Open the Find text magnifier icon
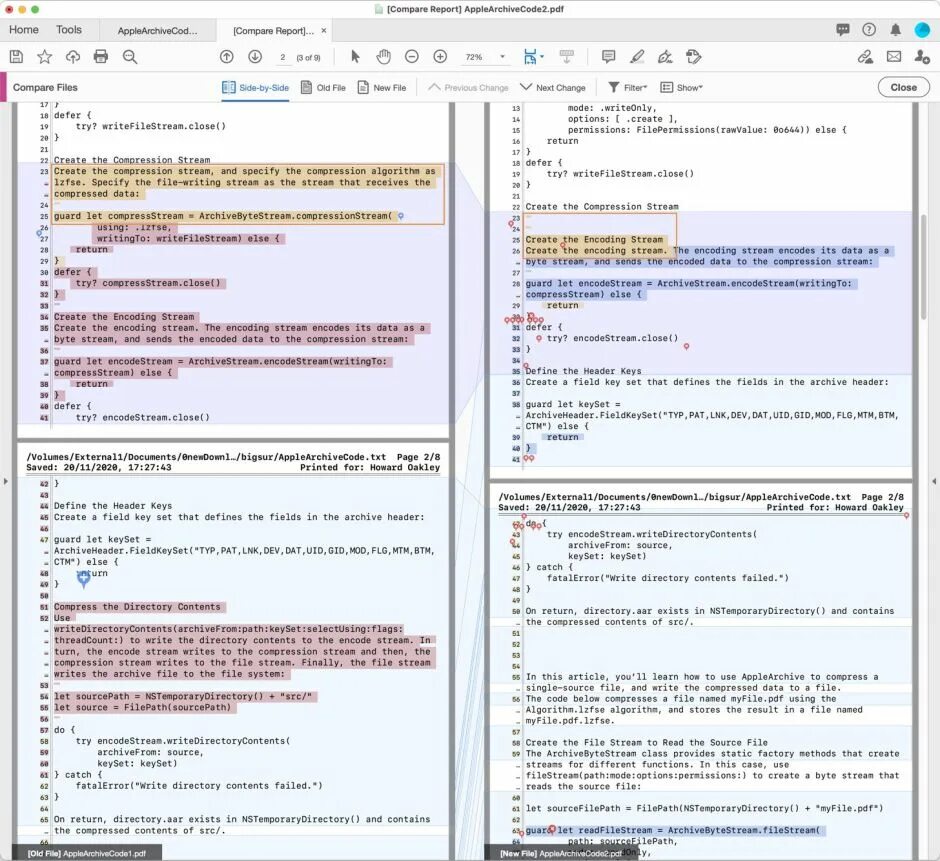This screenshot has height=861, width=940. click(x=129, y=57)
